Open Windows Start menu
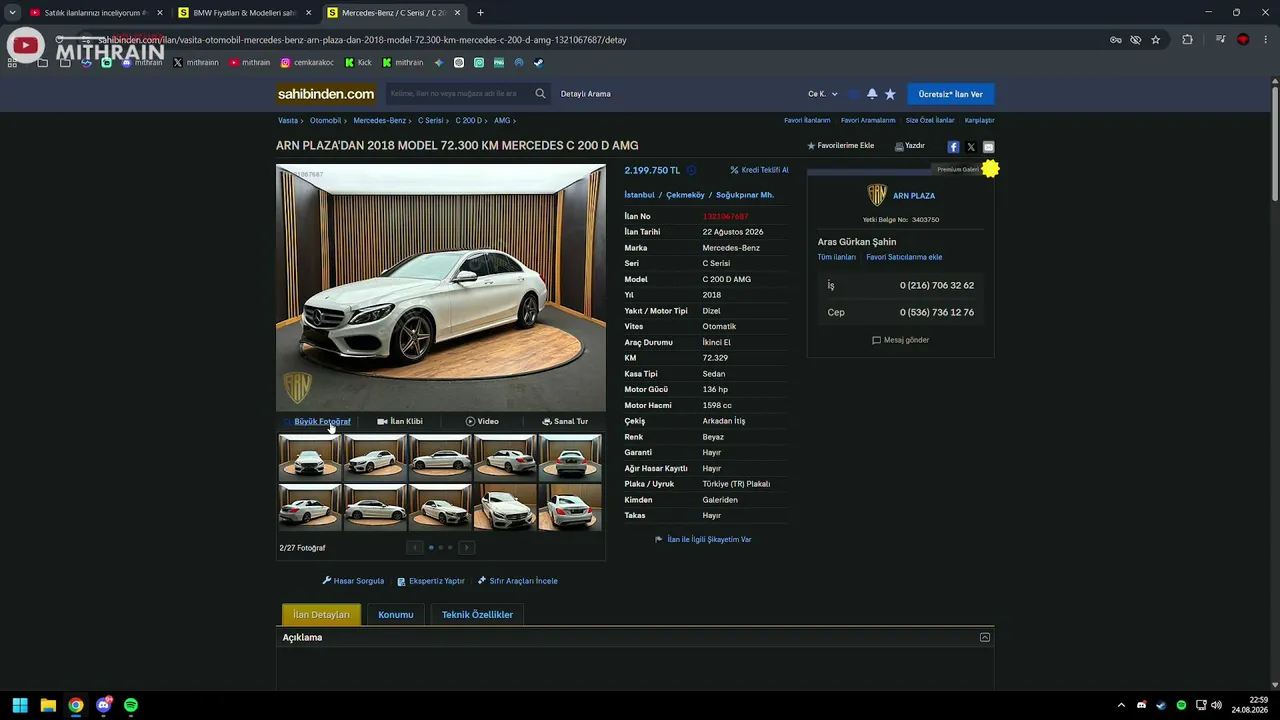The width and height of the screenshot is (1280, 720). [x=20, y=705]
